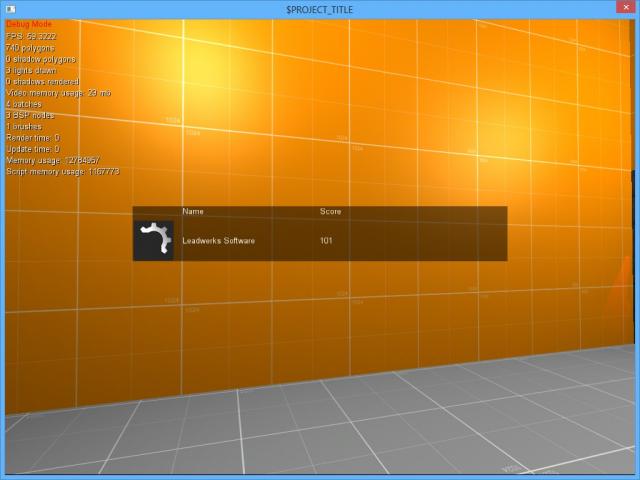Screen dimensions: 640x480
Task: Click the 'Video memory usage' stat line
Action: 58,93
